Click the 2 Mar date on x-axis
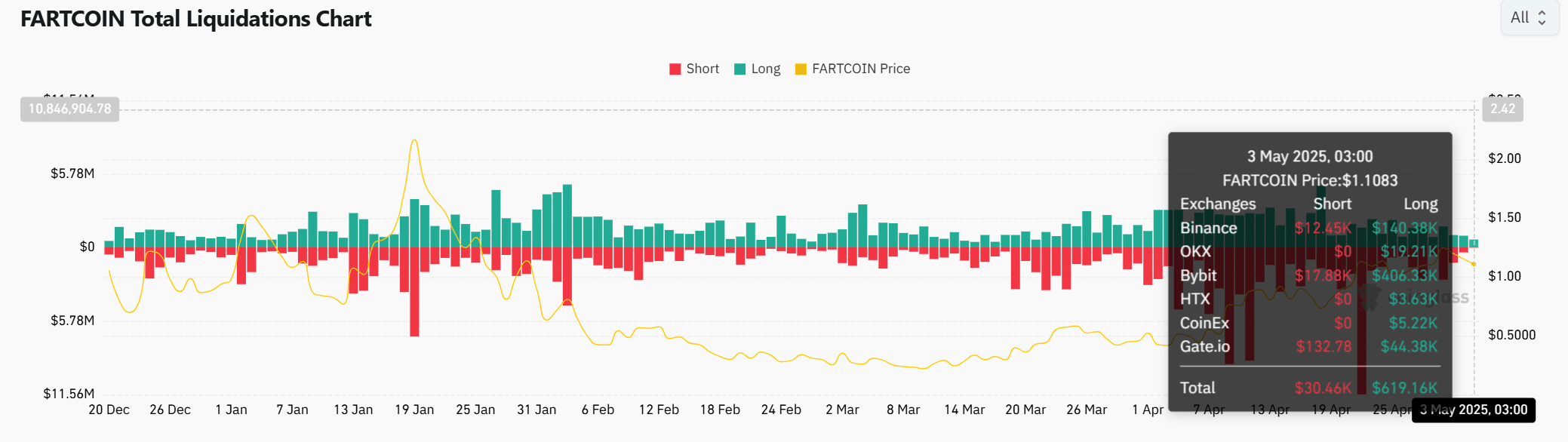 click(842, 410)
